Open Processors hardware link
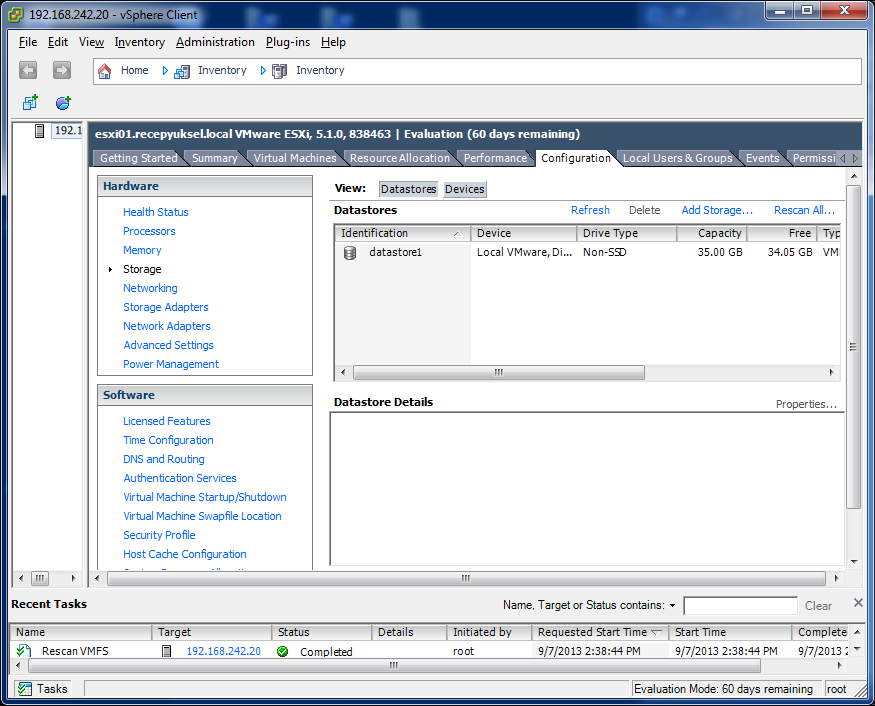Image resolution: width=875 pixels, height=706 pixels. pyautogui.click(x=149, y=231)
